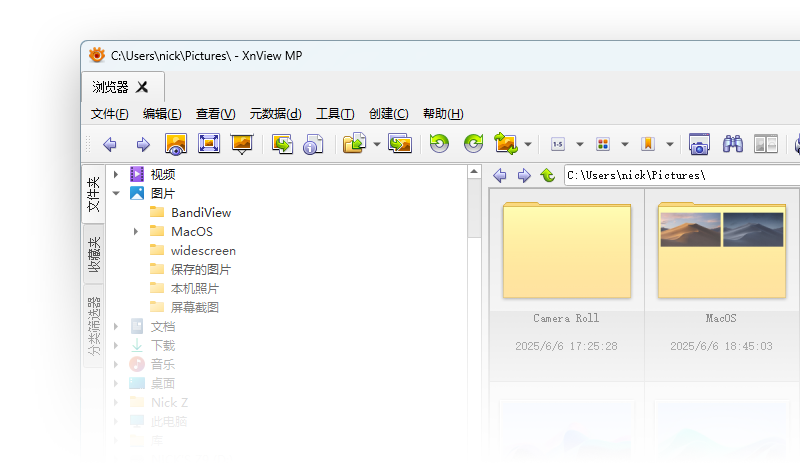
Task: Open the color label dropdown arrow
Action: (625, 144)
